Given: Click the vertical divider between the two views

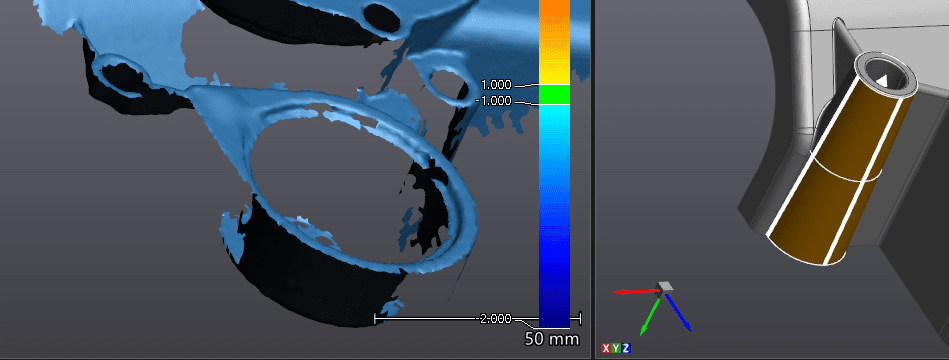Looking at the screenshot, I should (593, 180).
